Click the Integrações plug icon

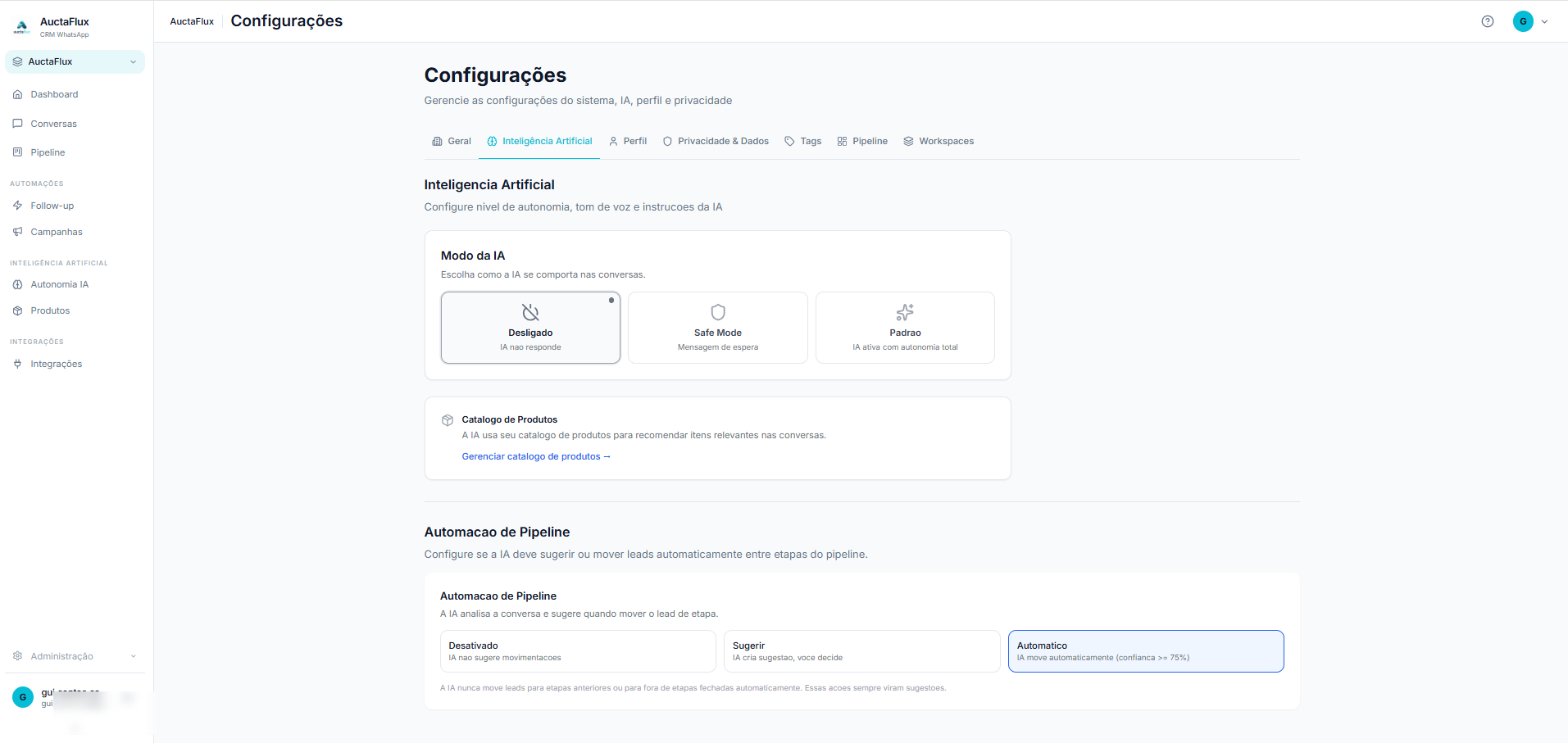tap(17, 364)
